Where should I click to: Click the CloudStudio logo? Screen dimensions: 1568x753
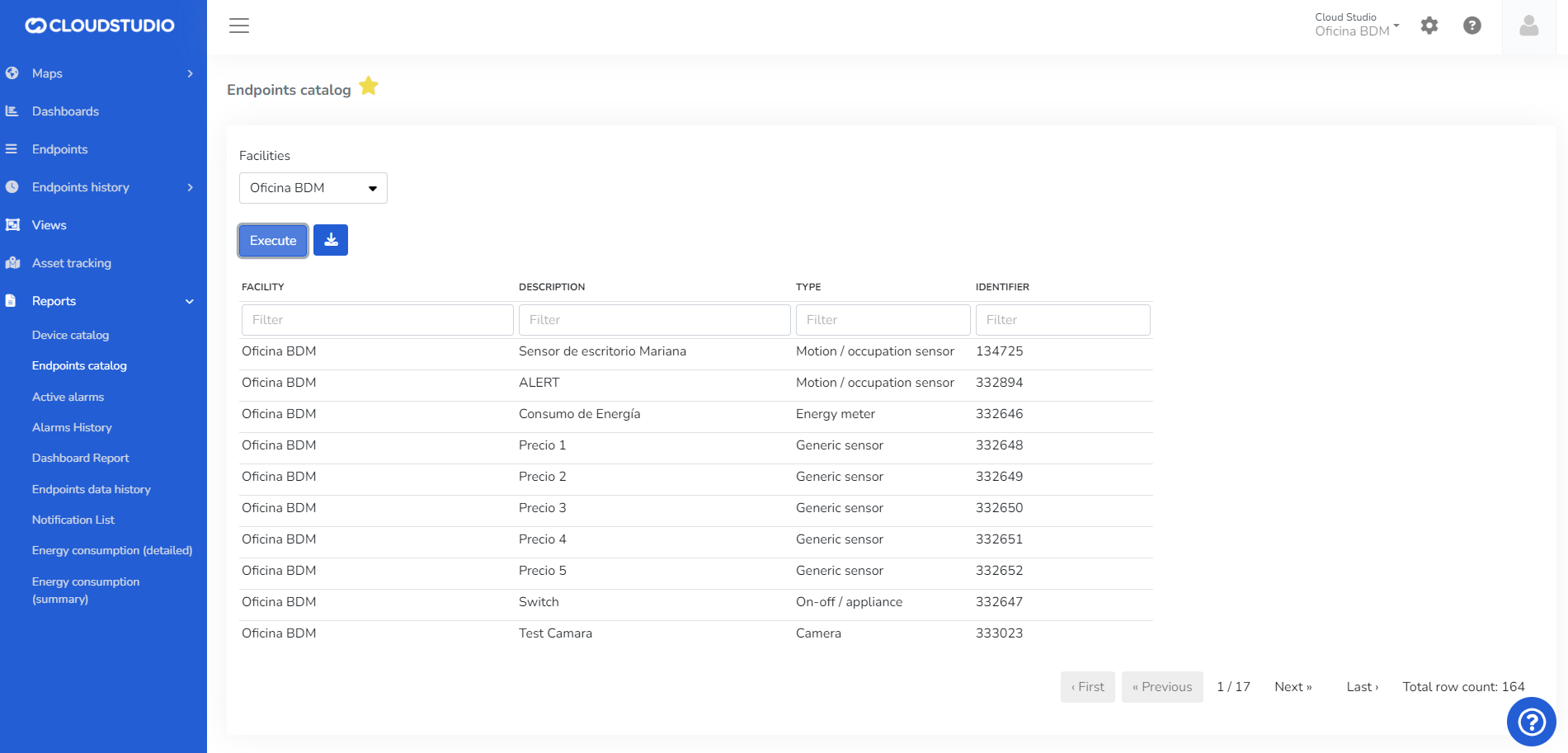point(100,26)
